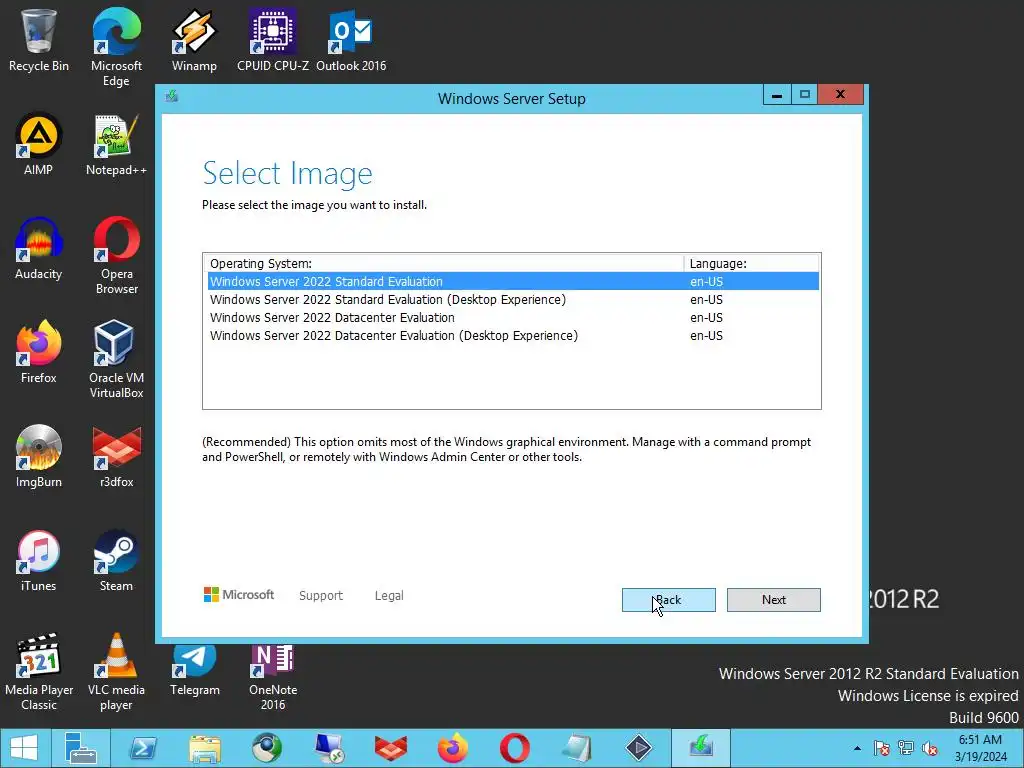Viewport: 1024px width, 768px height.
Task: Switch to Firefox in the taskbar
Action: coord(453,748)
